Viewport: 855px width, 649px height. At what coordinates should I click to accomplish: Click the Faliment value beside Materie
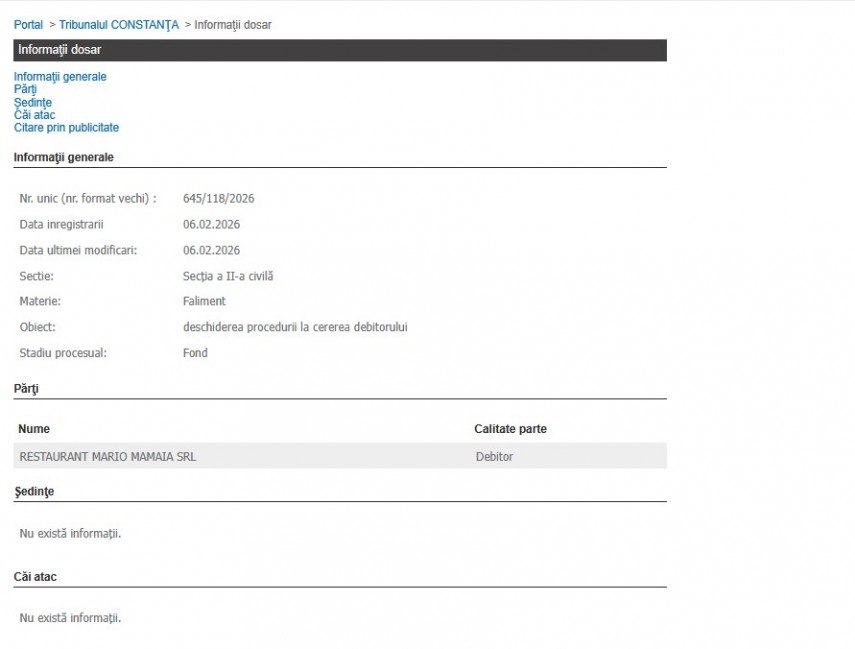click(x=204, y=301)
